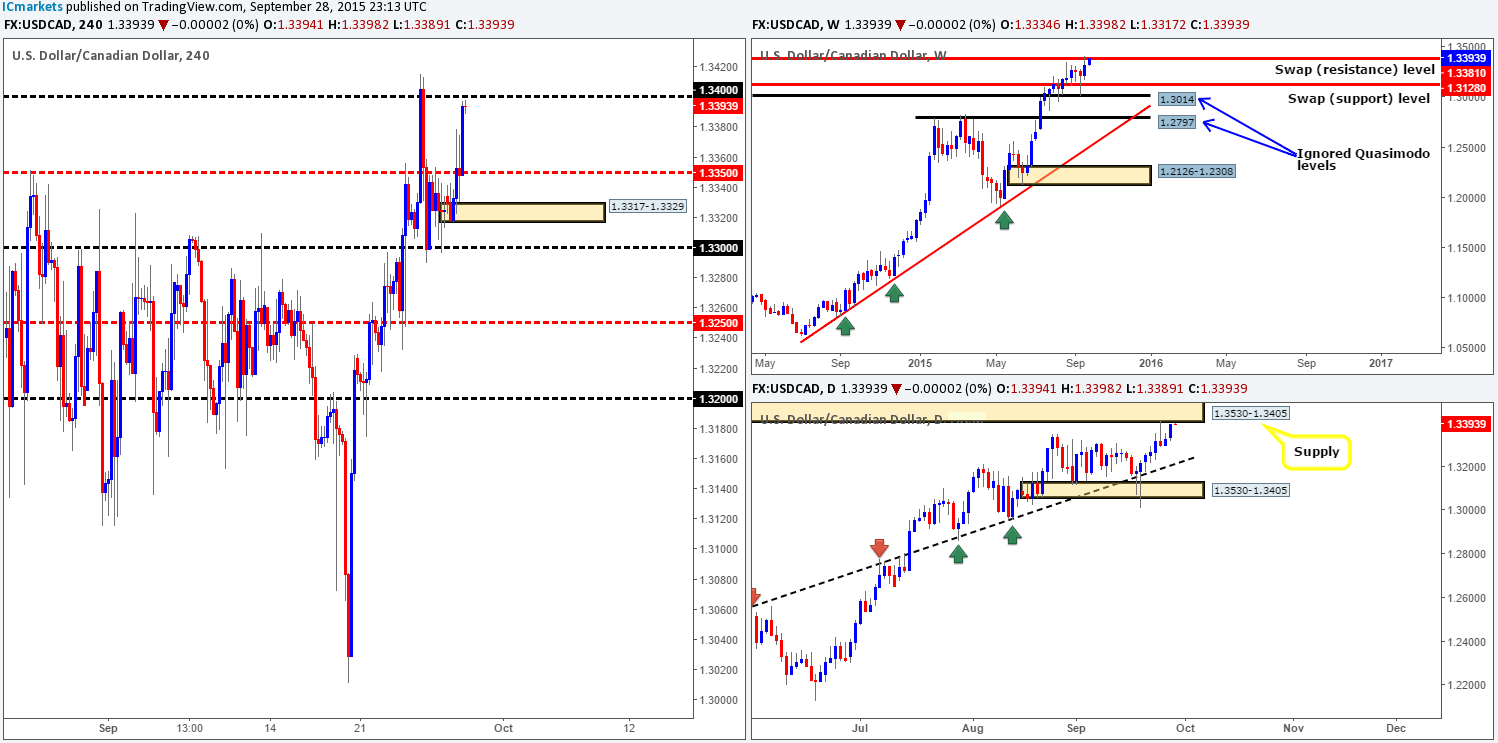Image resolution: width=1498 pixels, height=743 pixels.
Task: Click the 1.10000 tick on weekly price axis
Action: [1464, 298]
